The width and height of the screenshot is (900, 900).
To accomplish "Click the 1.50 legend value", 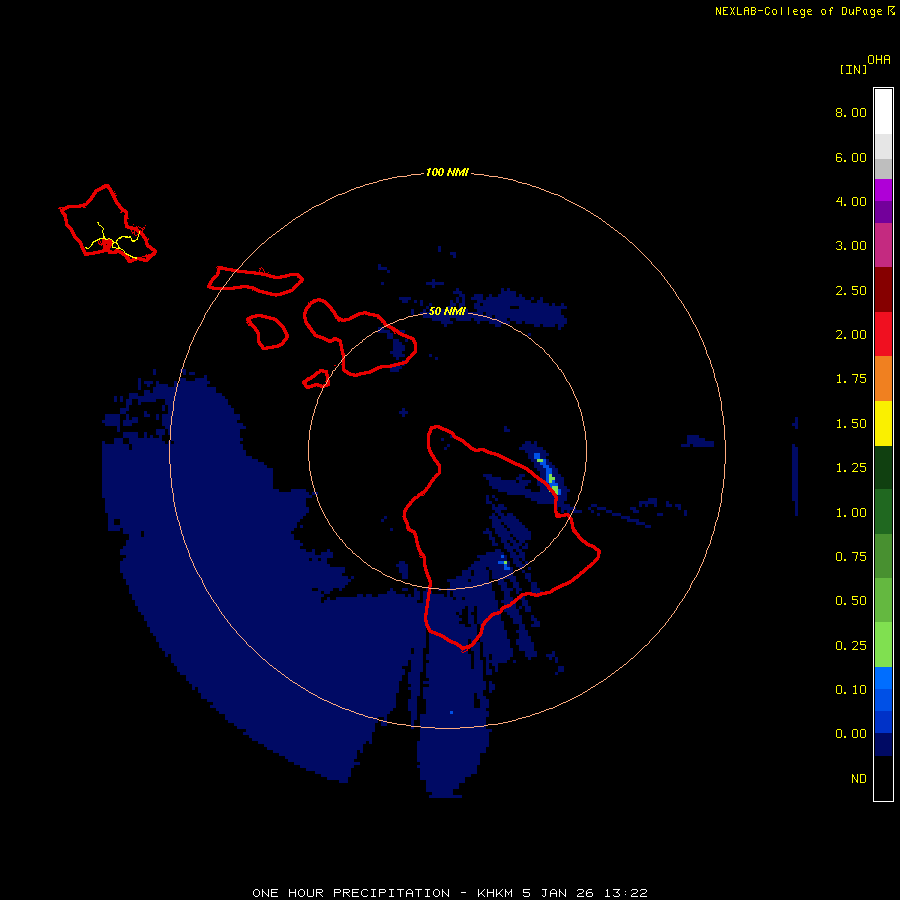I will click(x=851, y=424).
